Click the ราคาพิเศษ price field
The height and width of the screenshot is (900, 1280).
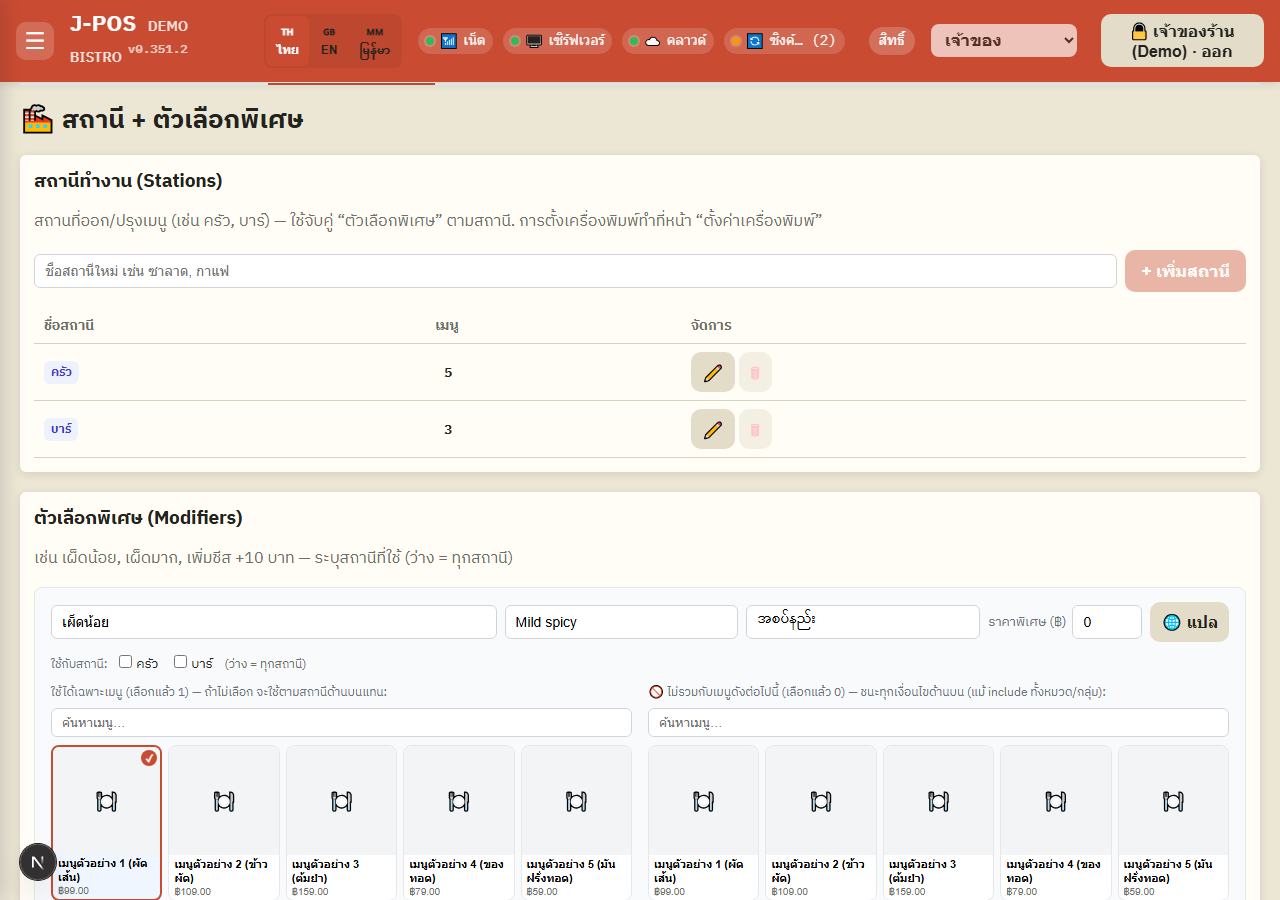pos(1107,622)
